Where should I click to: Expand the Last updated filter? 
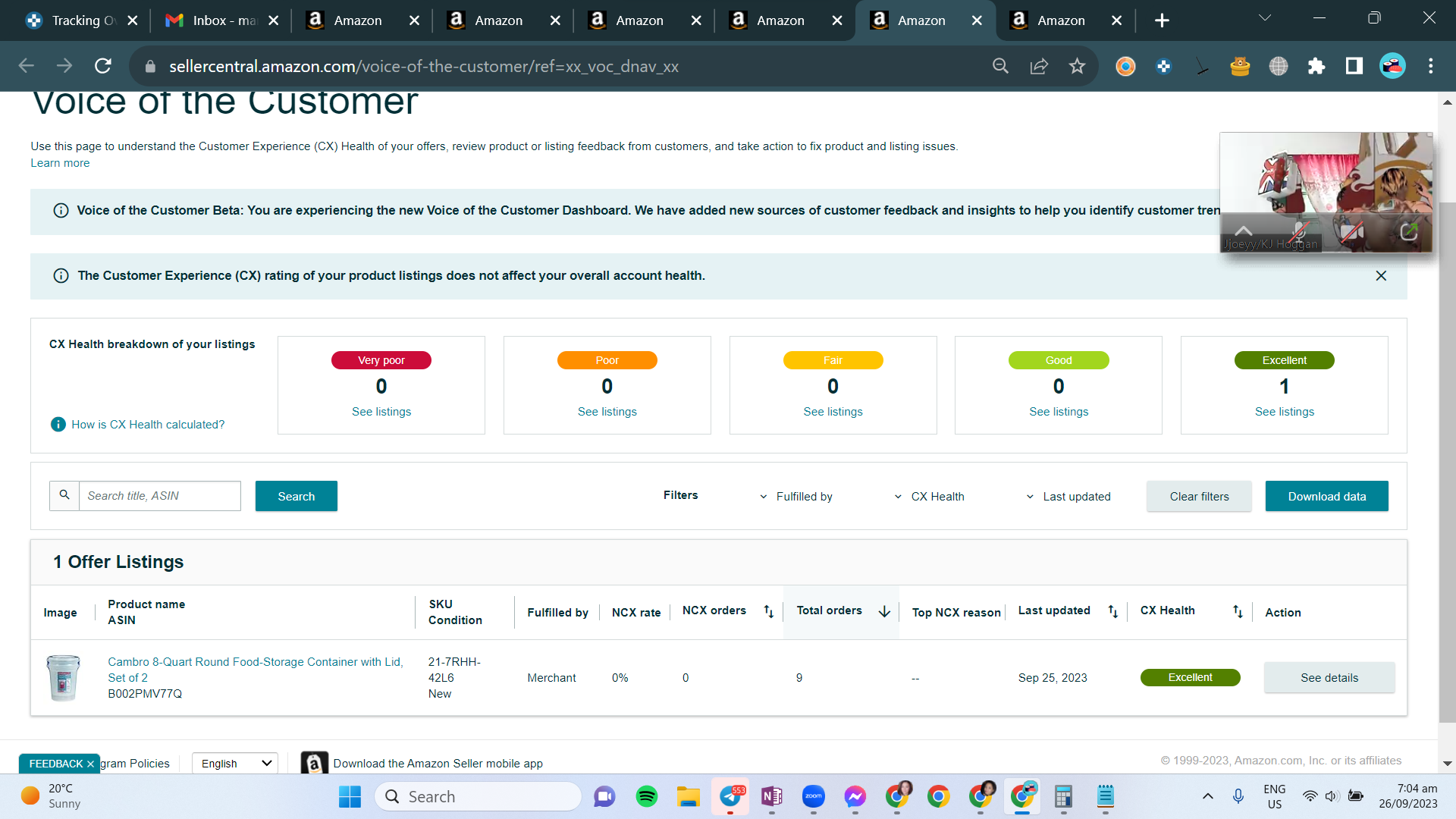click(x=1068, y=497)
